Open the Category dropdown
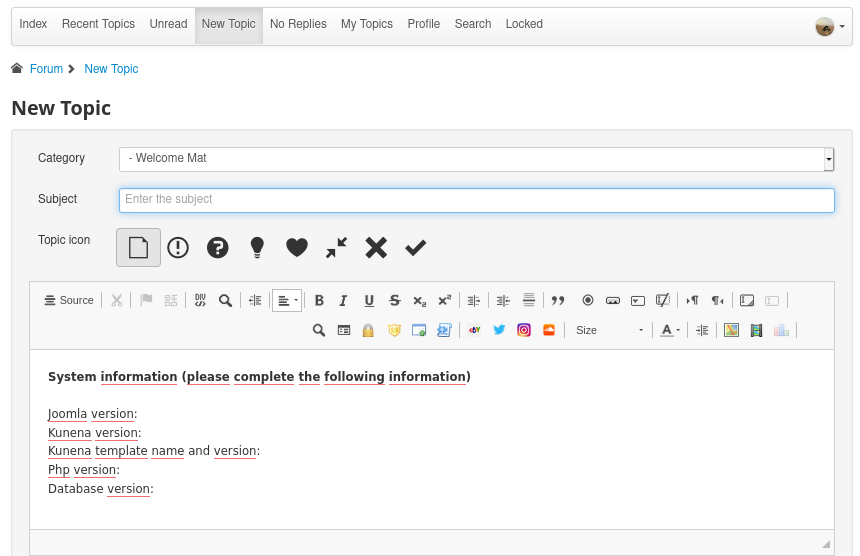Image resolution: width=860 pixels, height=556 pixels. coord(476,159)
